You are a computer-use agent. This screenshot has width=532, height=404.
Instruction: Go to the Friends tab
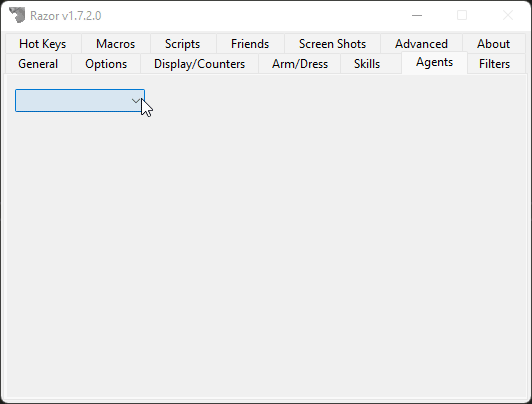point(250,44)
